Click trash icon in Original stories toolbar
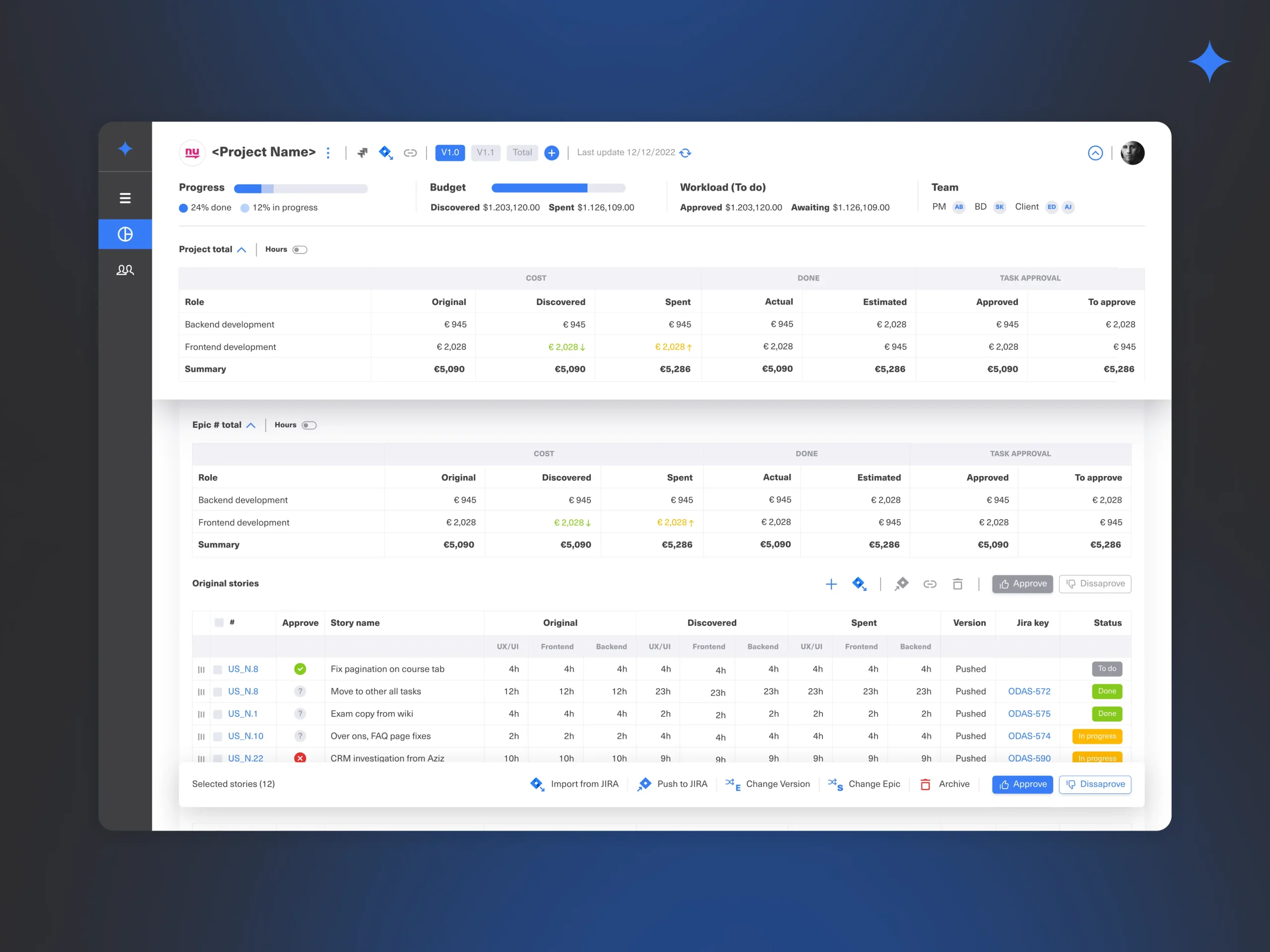This screenshot has height=952, width=1270. pyautogui.click(x=957, y=584)
